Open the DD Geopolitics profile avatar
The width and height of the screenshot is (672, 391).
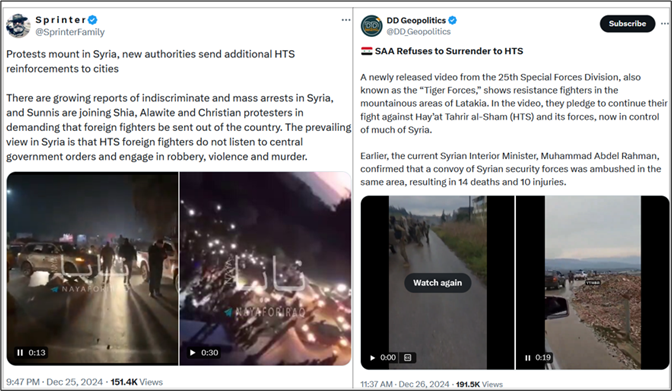[371, 26]
